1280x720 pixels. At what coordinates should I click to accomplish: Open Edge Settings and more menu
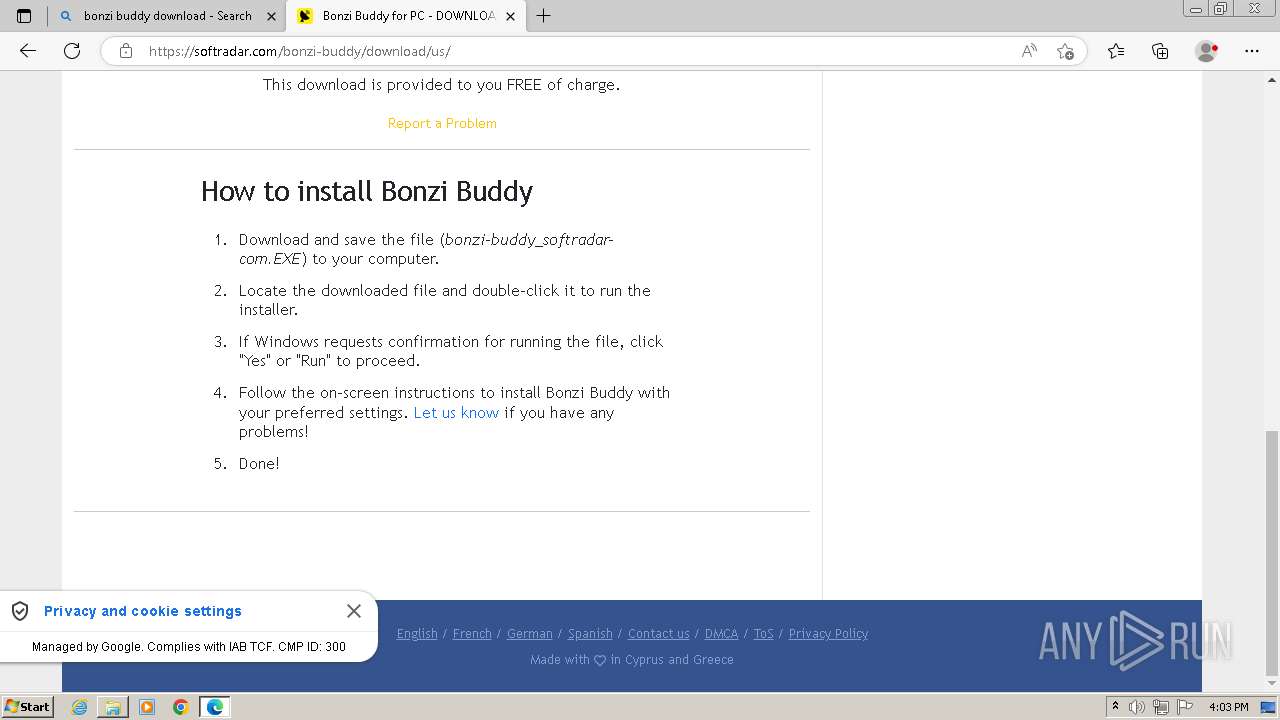click(x=1252, y=51)
